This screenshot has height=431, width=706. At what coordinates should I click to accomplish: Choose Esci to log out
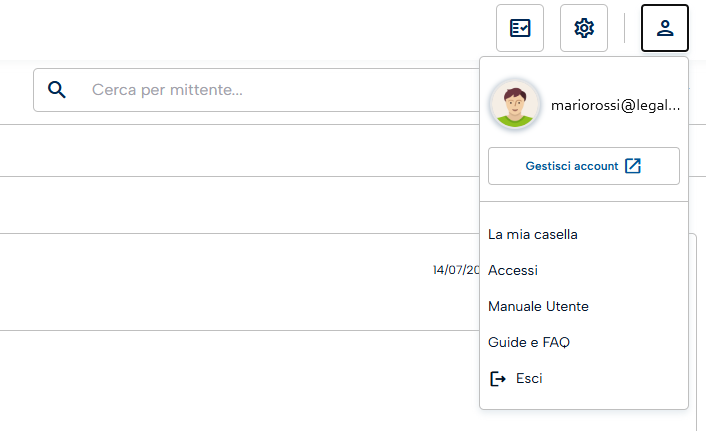[x=529, y=378]
